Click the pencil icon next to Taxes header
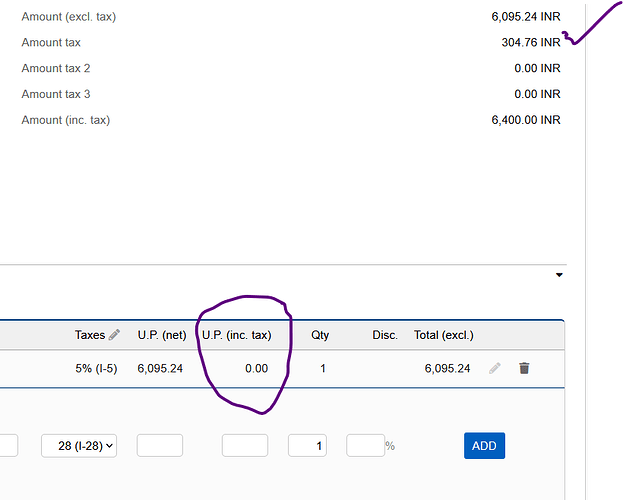 pos(114,335)
